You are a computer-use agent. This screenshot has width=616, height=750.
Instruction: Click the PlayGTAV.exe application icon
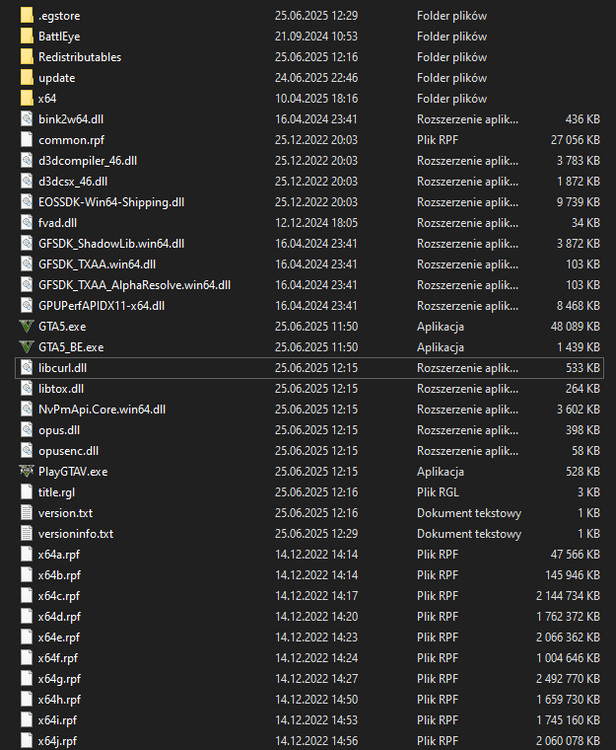pos(27,472)
